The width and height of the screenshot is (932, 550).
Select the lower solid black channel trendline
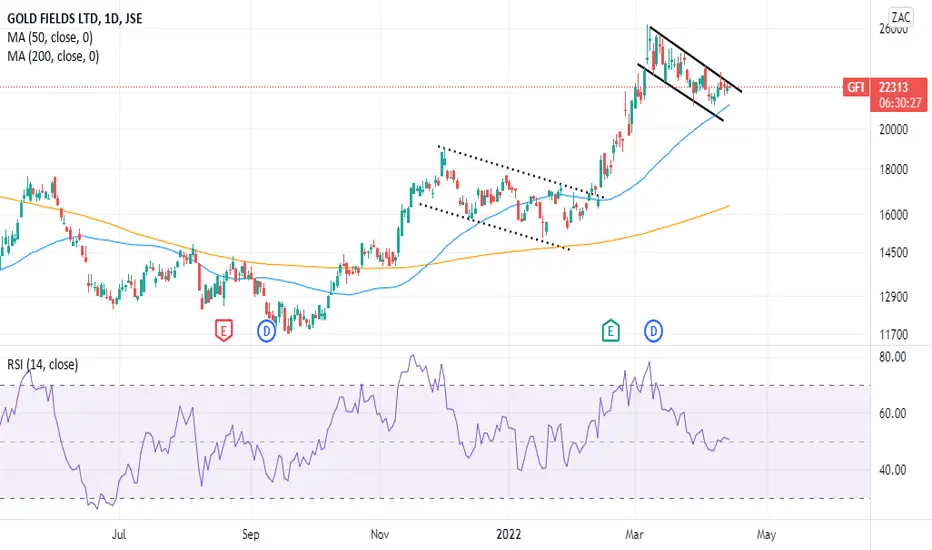[681, 92]
